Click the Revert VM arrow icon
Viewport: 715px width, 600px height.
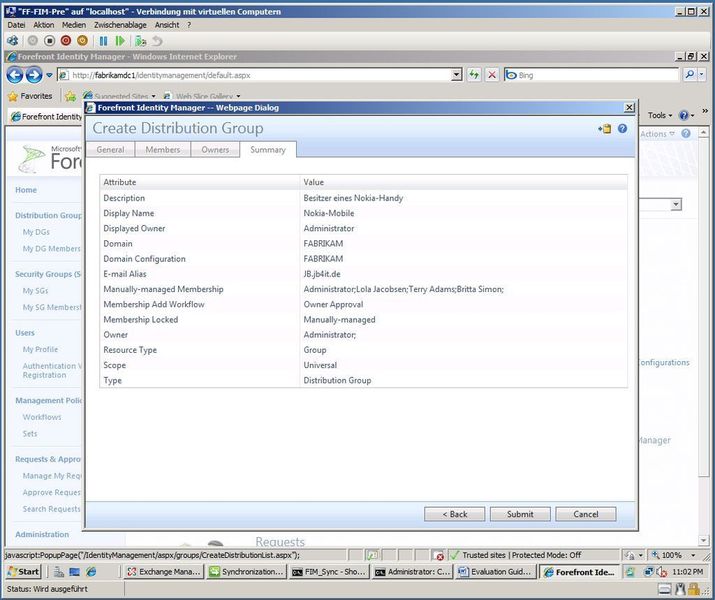tap(157, 41)
